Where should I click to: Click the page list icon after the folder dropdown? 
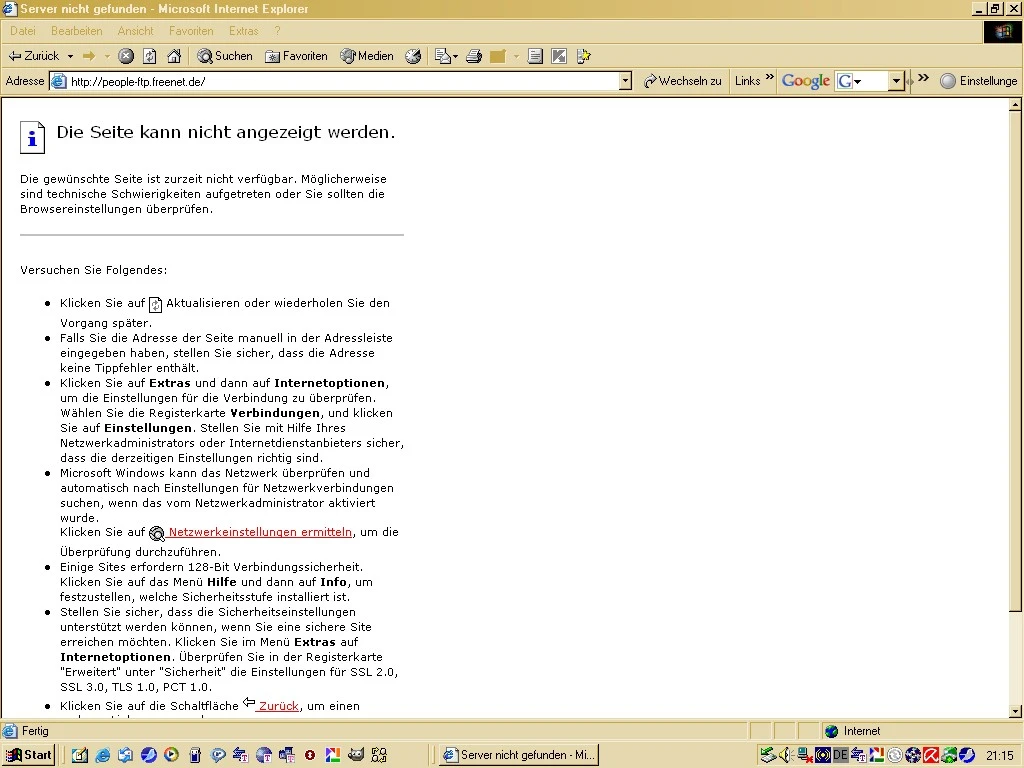(x=535, y=56)
